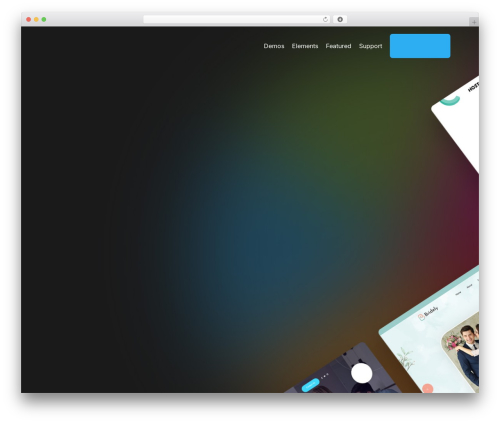Close the browser window with the red button
The height and width of the screenshot is (423, 500).
click(29, 19)
